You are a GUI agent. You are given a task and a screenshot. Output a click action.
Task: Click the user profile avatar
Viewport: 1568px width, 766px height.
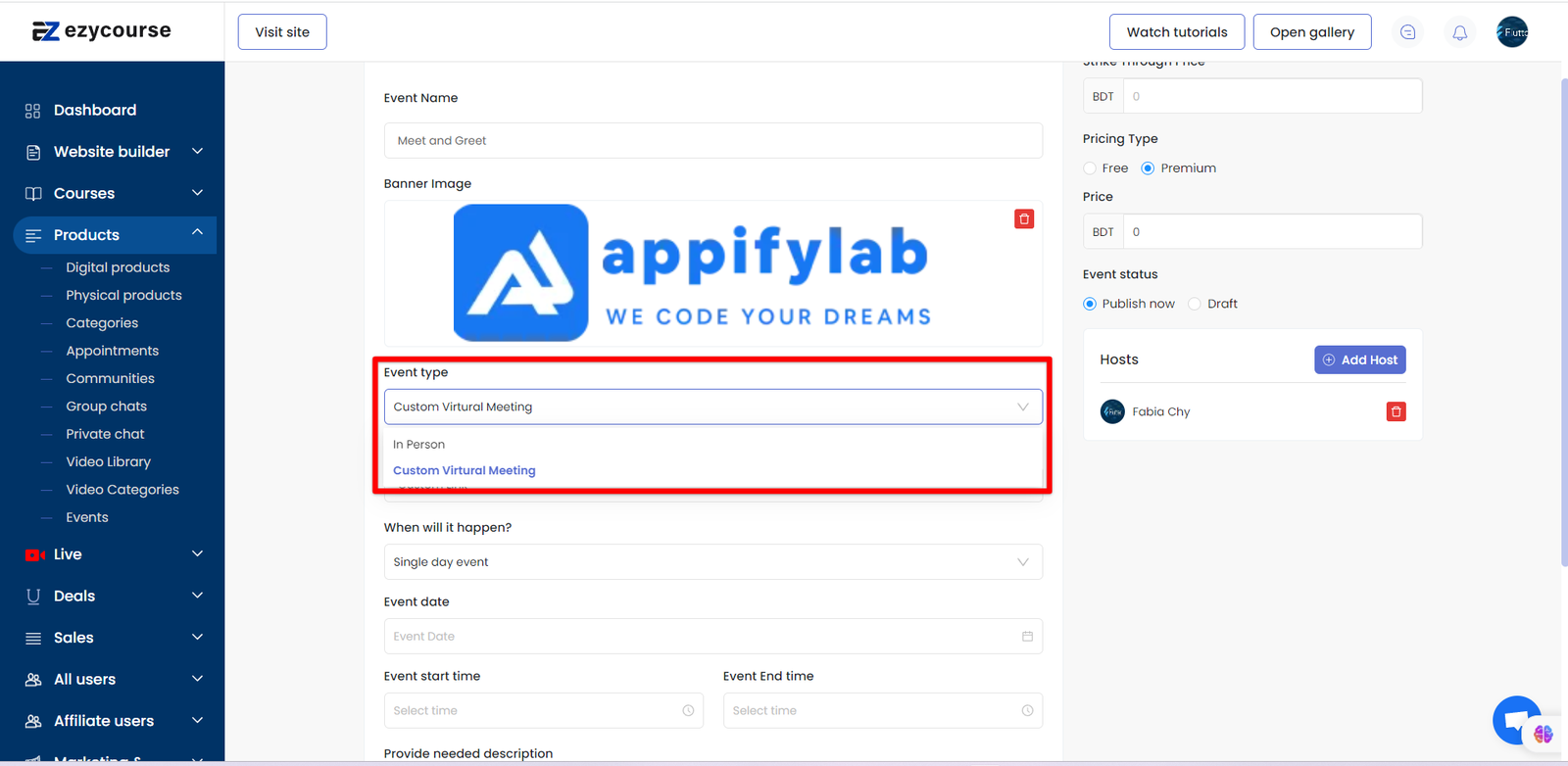point(1511,32)
